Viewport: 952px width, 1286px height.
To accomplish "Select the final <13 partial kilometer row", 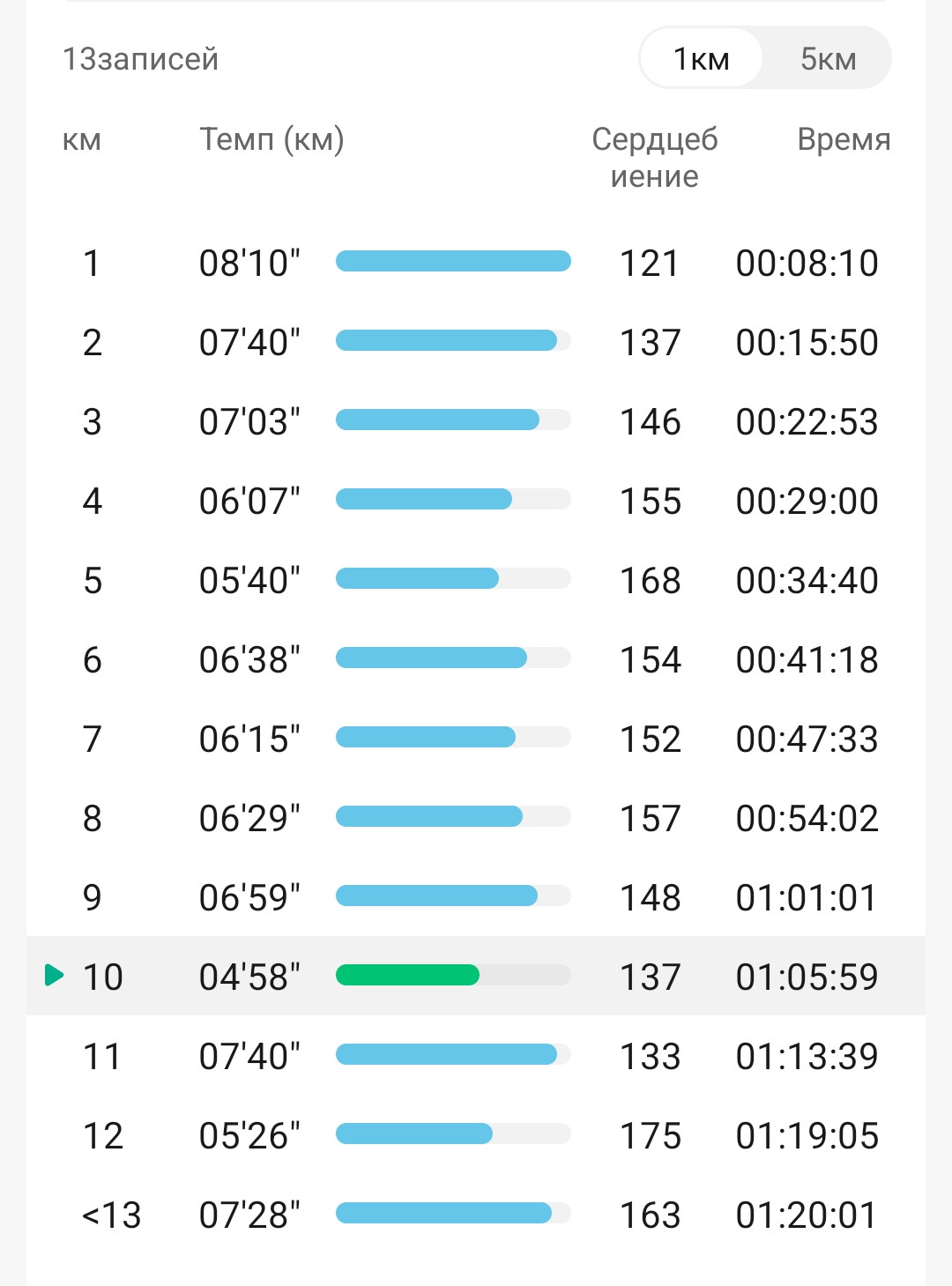I will [x=476, y=1215].
